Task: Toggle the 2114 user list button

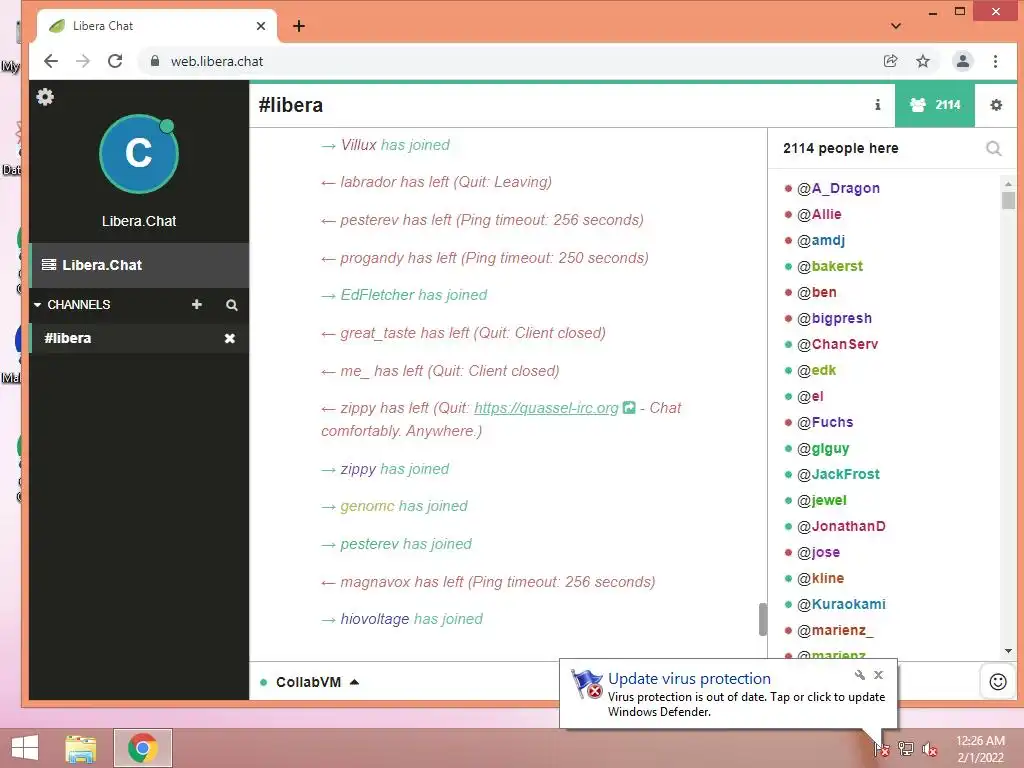Action: [935, 104]
